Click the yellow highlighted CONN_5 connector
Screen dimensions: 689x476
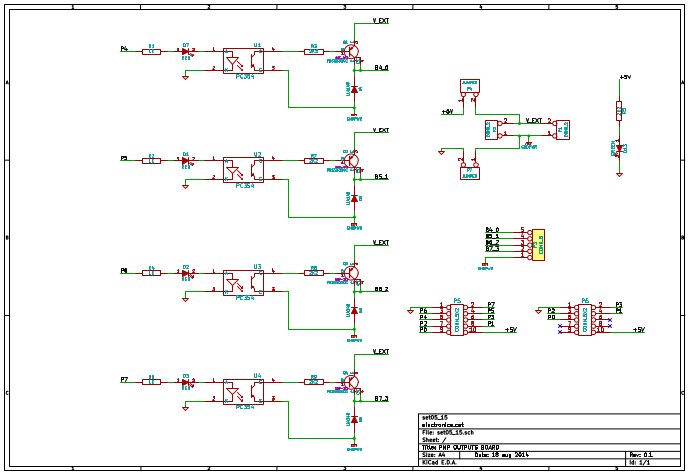(x=538, y=245)
